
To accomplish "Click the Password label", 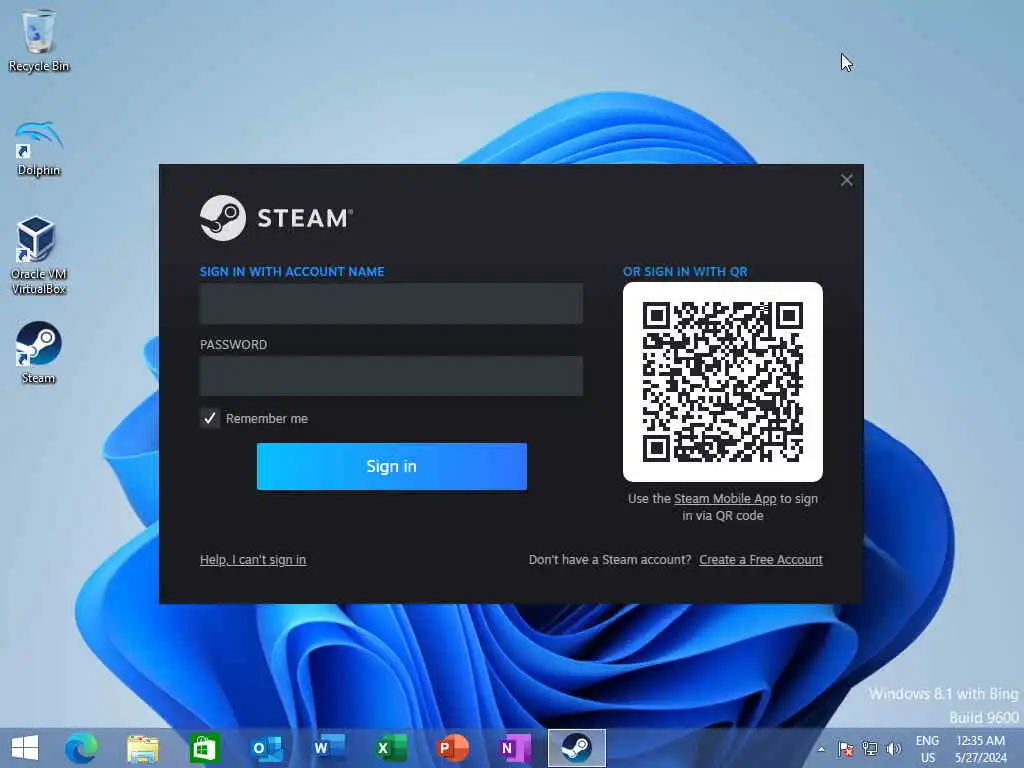I will [233, 345].
